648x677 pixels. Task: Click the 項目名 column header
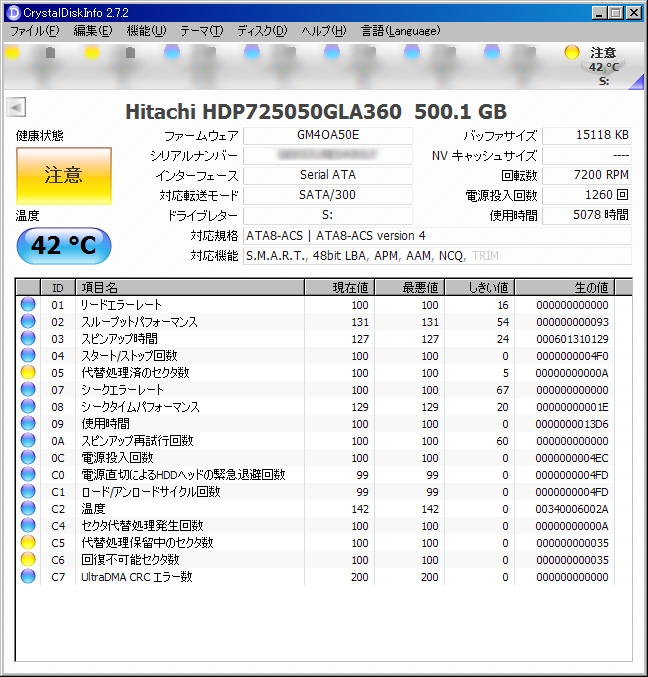coord(190,288)
